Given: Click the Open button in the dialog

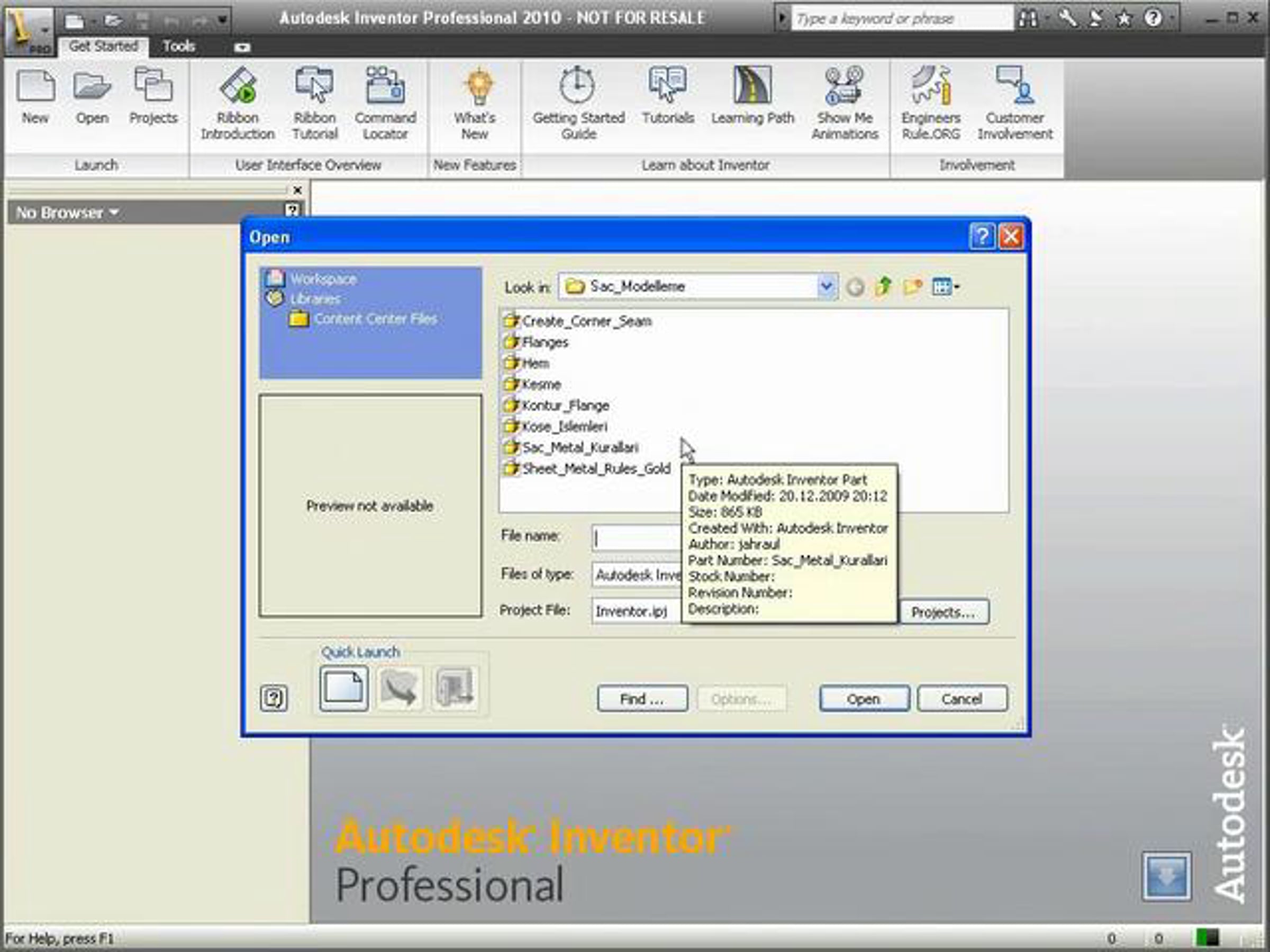Looking at the screenshot, I should (x=864, y=699).
